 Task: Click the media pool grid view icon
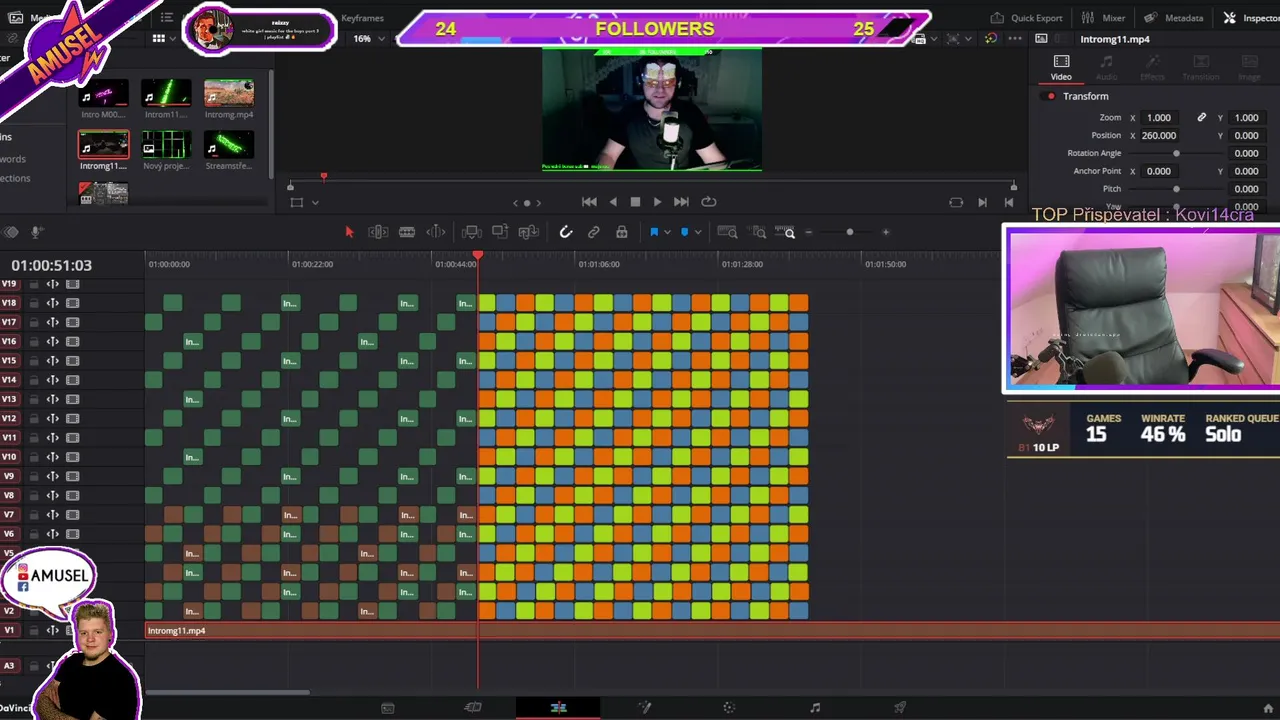158,38
